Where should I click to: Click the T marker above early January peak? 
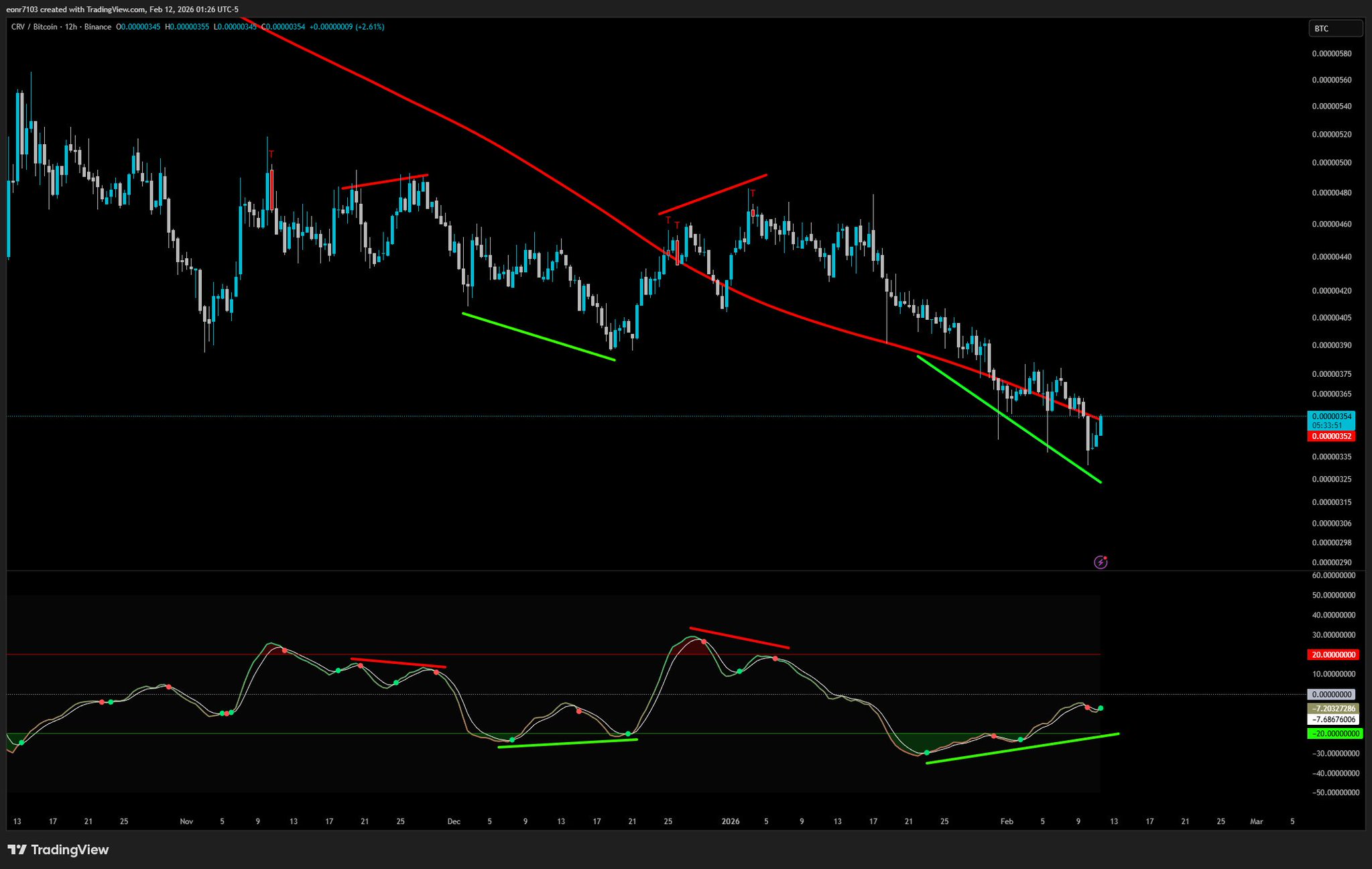(x=753, y=194)
